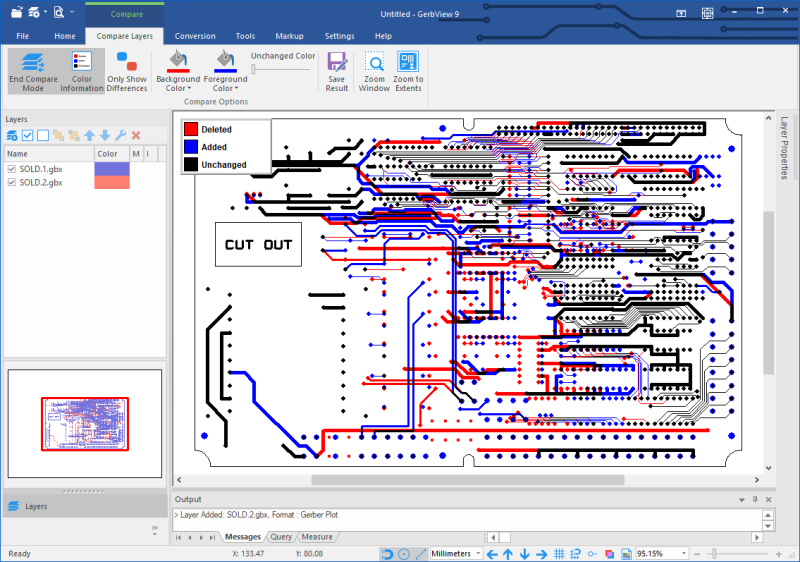This screenshot has height=562, width=800.
Task: Open the Layer Properties side panel
Action: pos(785,148)
